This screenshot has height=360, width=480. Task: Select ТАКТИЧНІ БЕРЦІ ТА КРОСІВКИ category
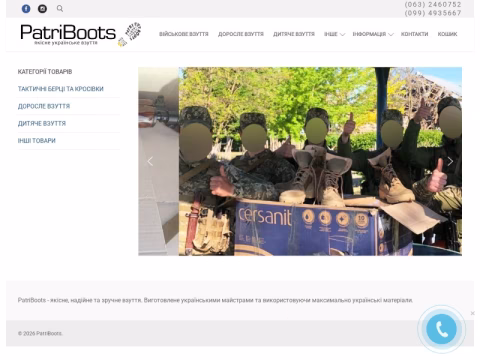click(61, 89)
